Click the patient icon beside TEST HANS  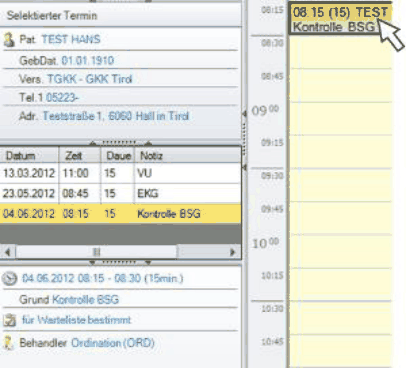9,40
